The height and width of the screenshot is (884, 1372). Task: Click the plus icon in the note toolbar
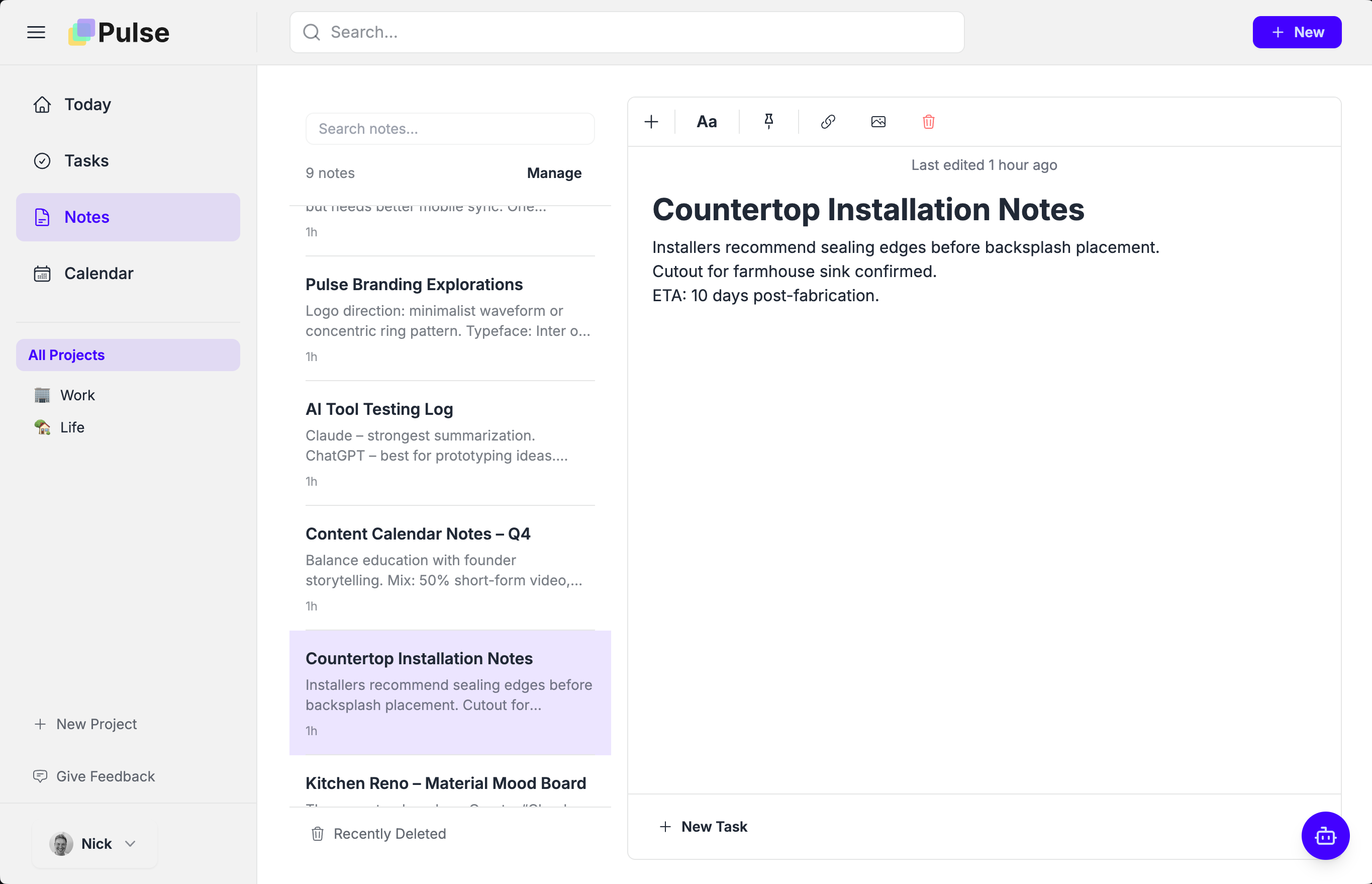tap(651, 122)
